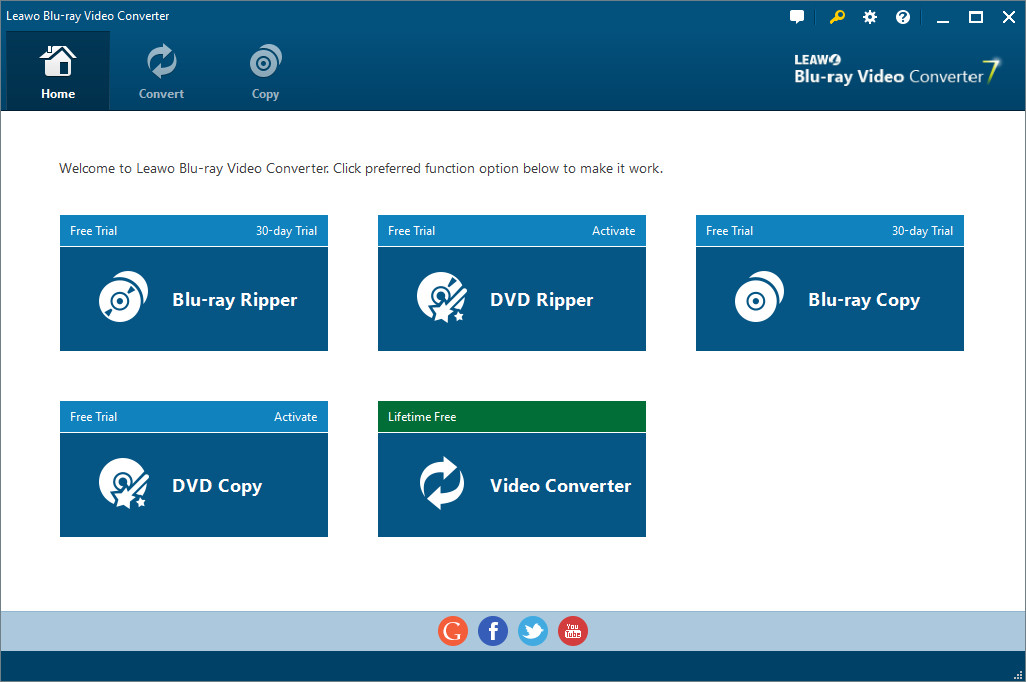Visit Leawo's Facebook page

[492, 631]
